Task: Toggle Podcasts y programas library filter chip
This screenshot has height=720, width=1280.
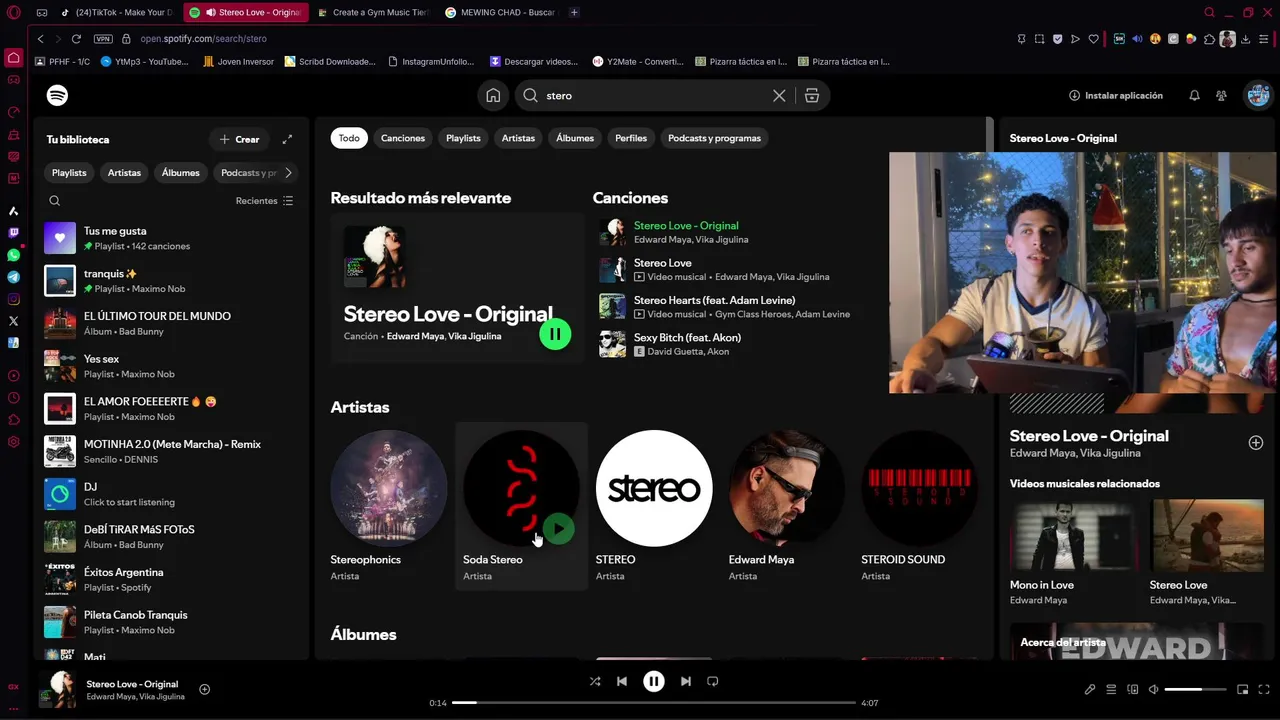Action: point(248,173)
